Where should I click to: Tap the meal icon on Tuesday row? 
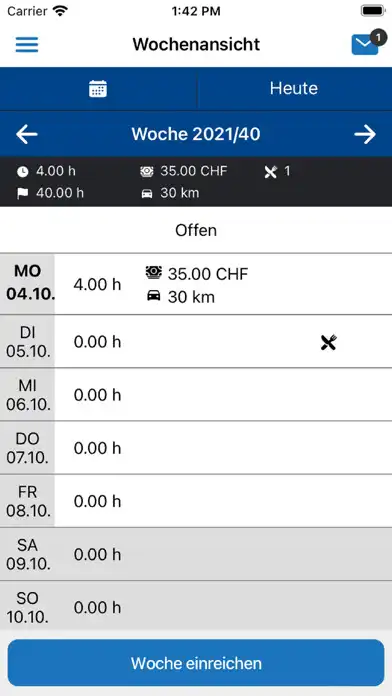(329, 342)
